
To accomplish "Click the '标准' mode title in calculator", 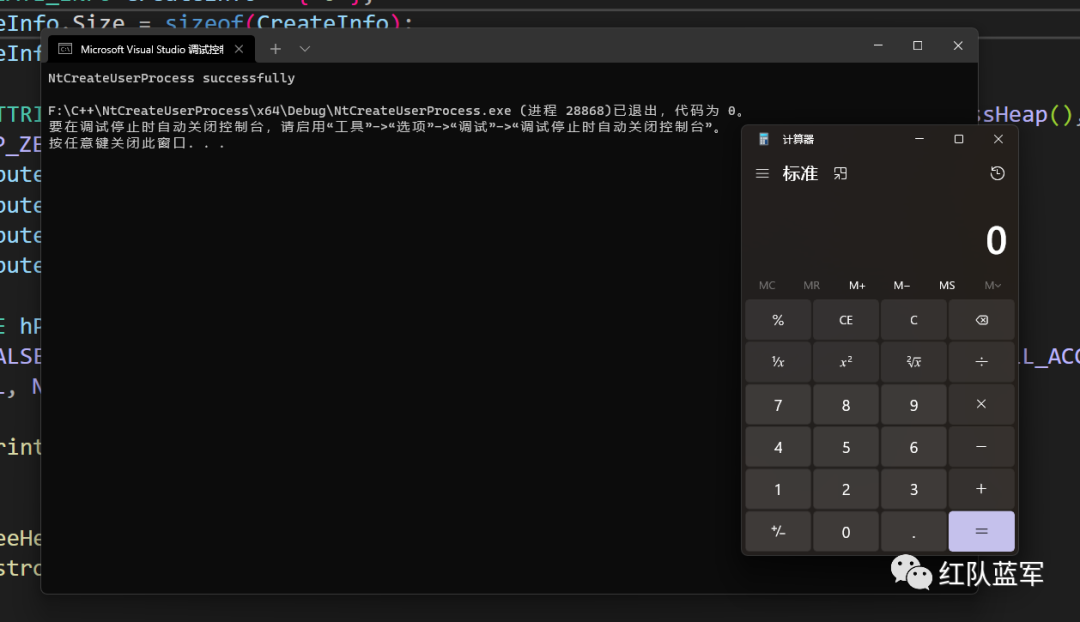I will pyautogui.click(x=800, y=174).
